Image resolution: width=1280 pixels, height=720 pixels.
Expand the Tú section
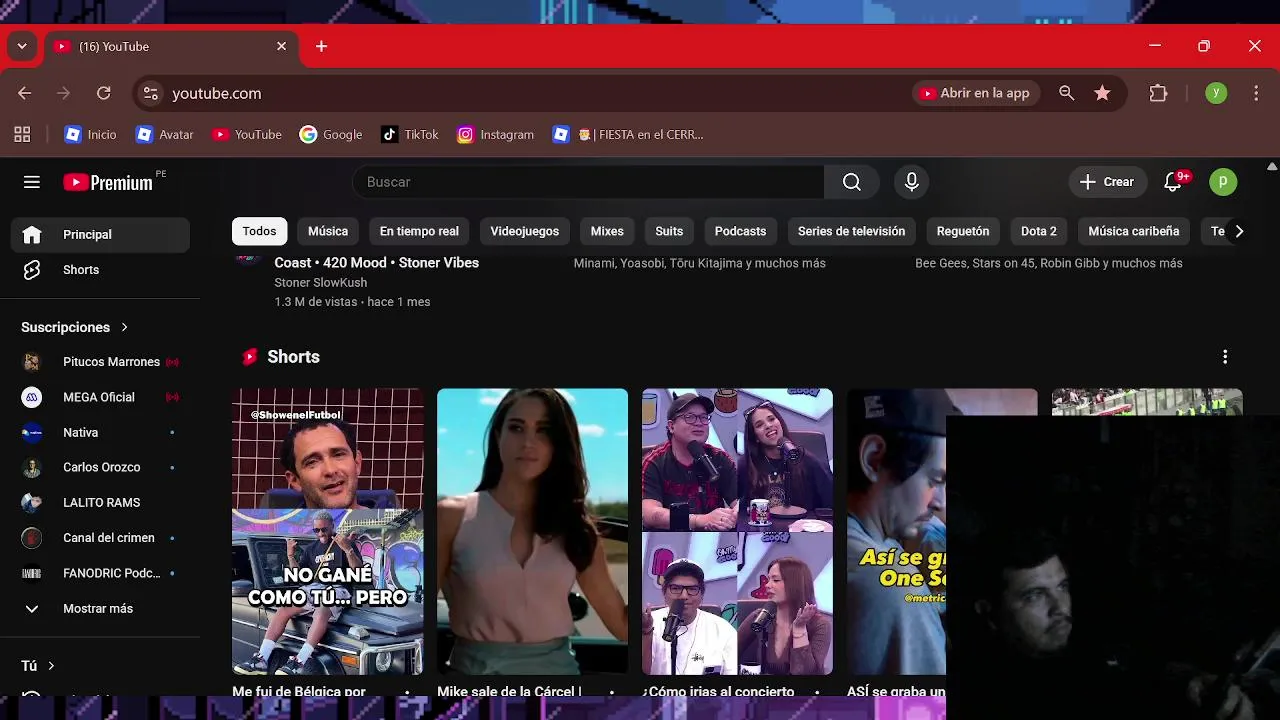pos(38,666)
